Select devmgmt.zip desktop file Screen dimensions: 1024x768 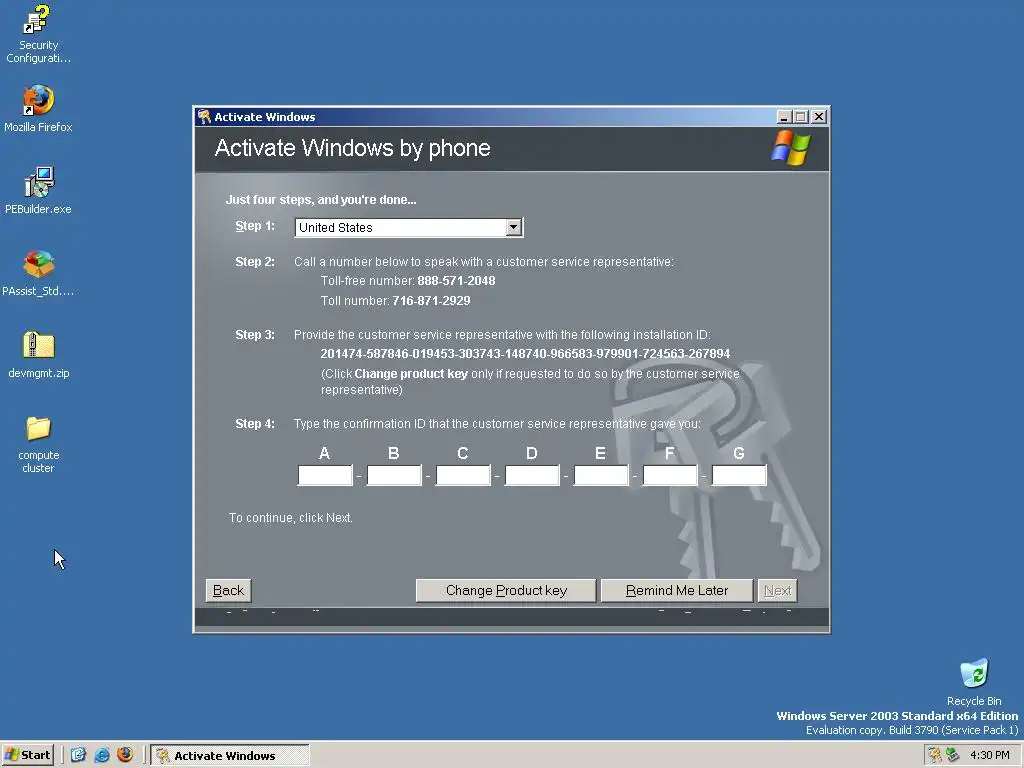tap(38, 355)
